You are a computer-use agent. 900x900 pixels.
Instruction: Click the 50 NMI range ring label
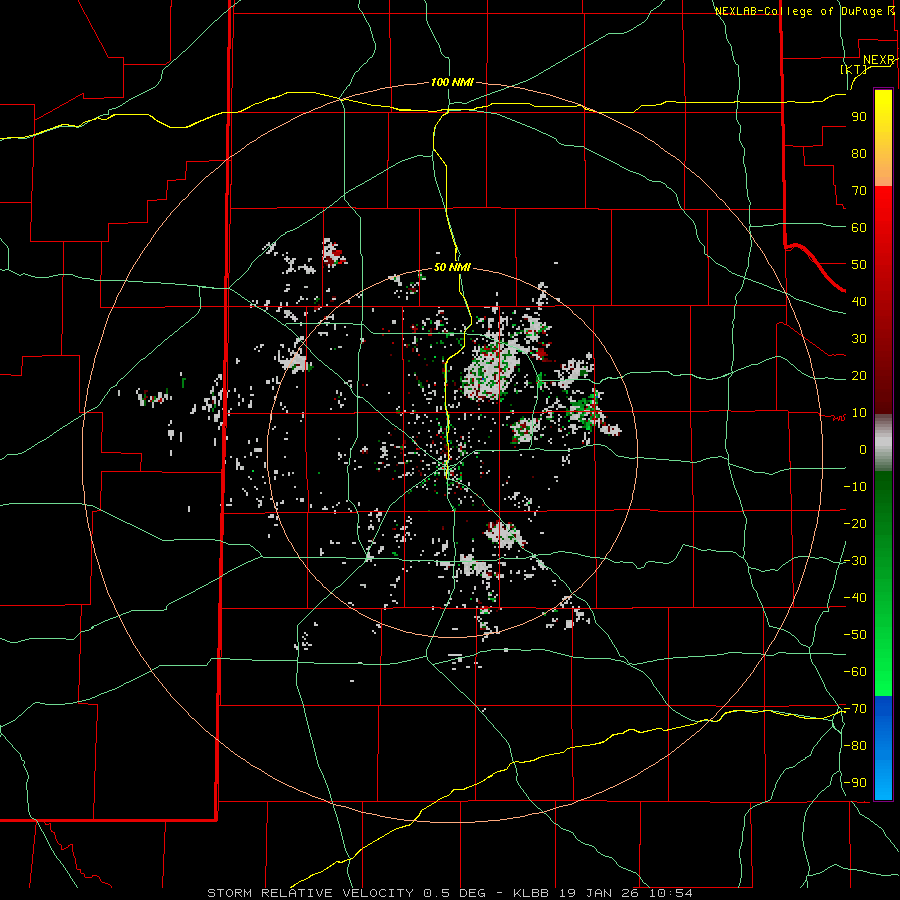click(452, 267)
